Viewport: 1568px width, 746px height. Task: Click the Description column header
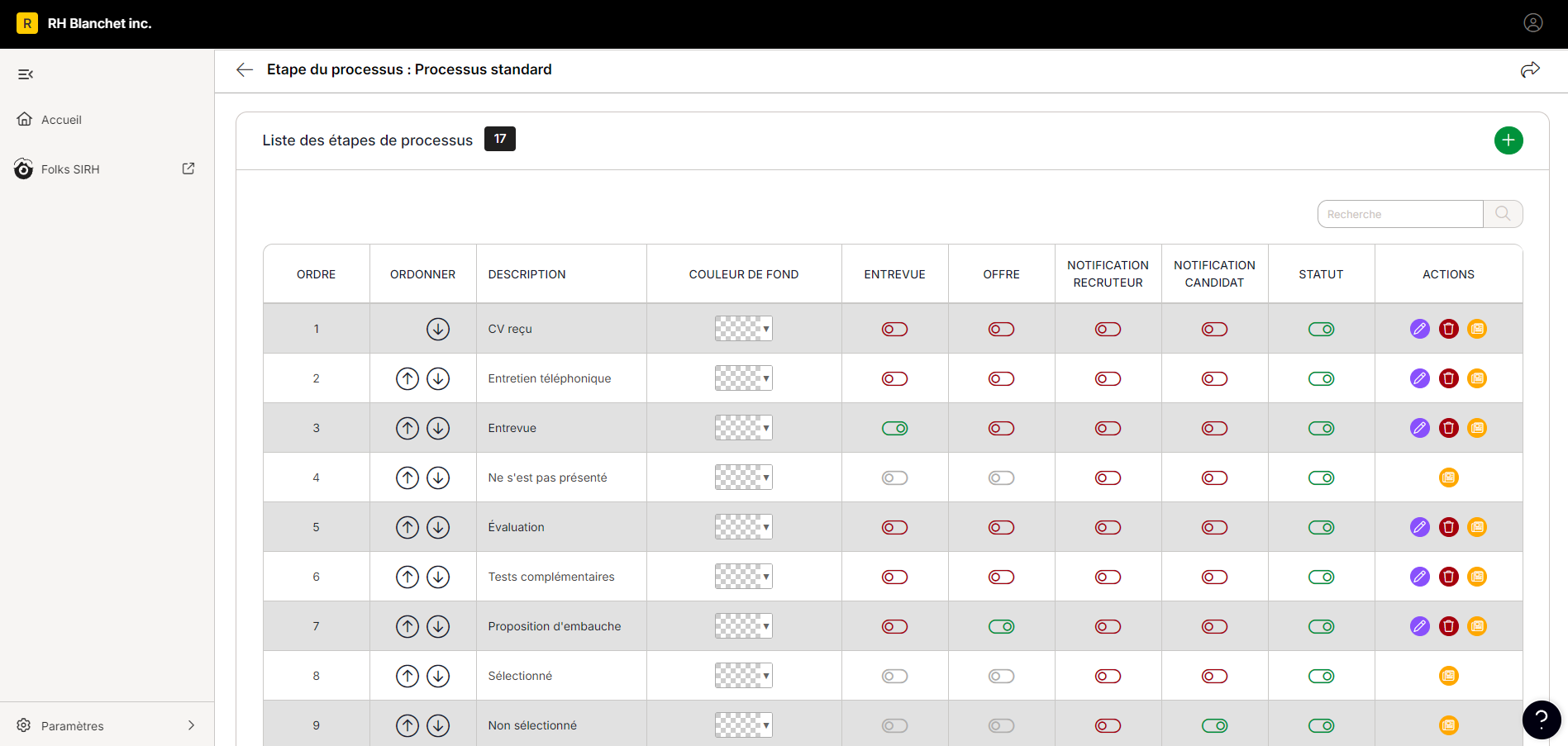coord(527,274)
